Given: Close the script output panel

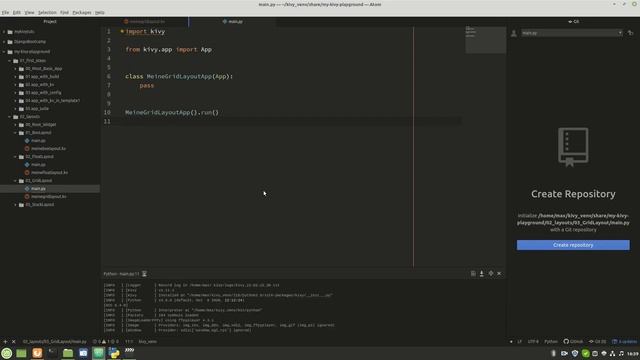Looking at the screenshot, I should pos(499,273).
